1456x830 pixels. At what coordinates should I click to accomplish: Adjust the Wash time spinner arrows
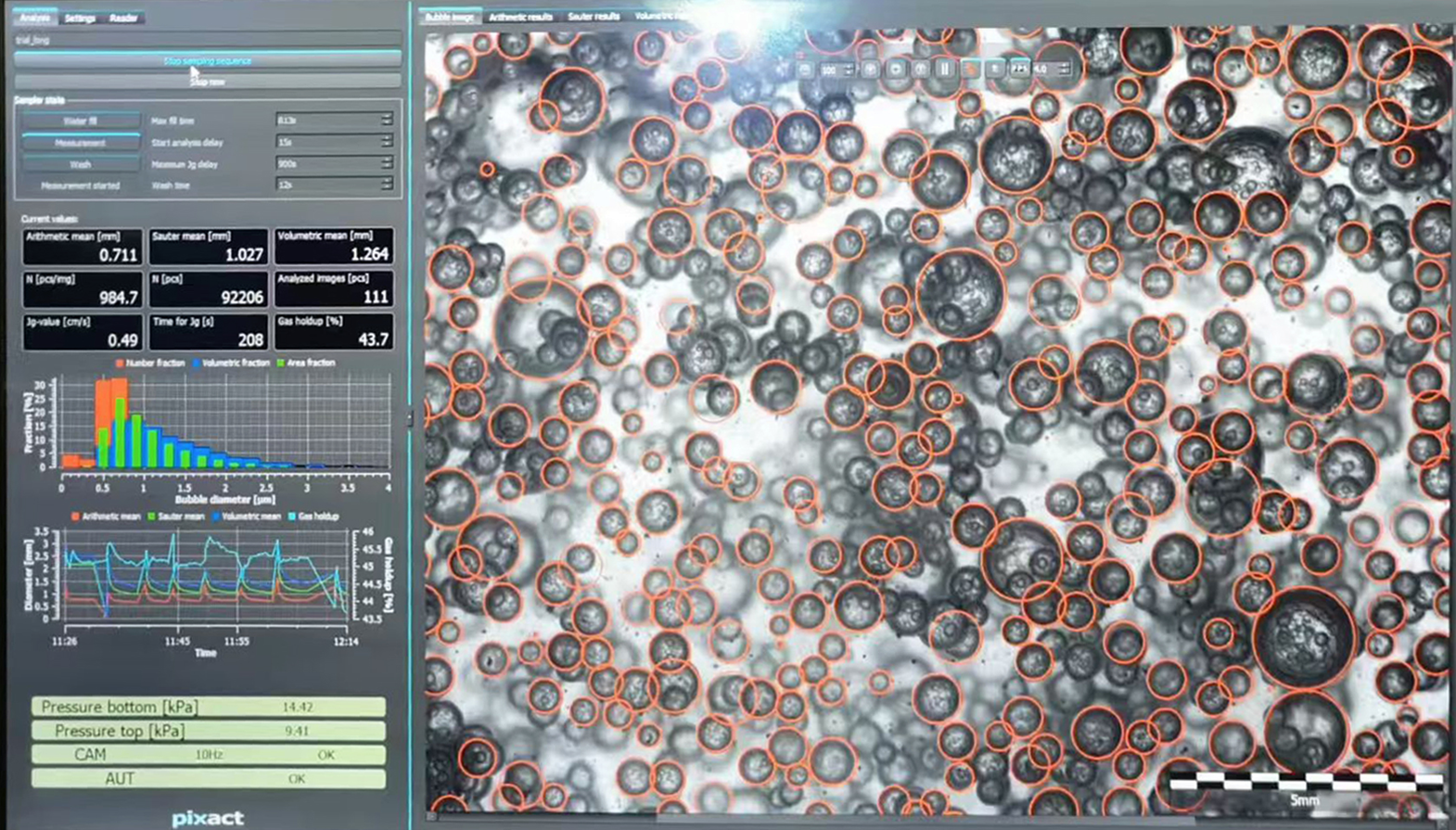click(x=387, y=184)
